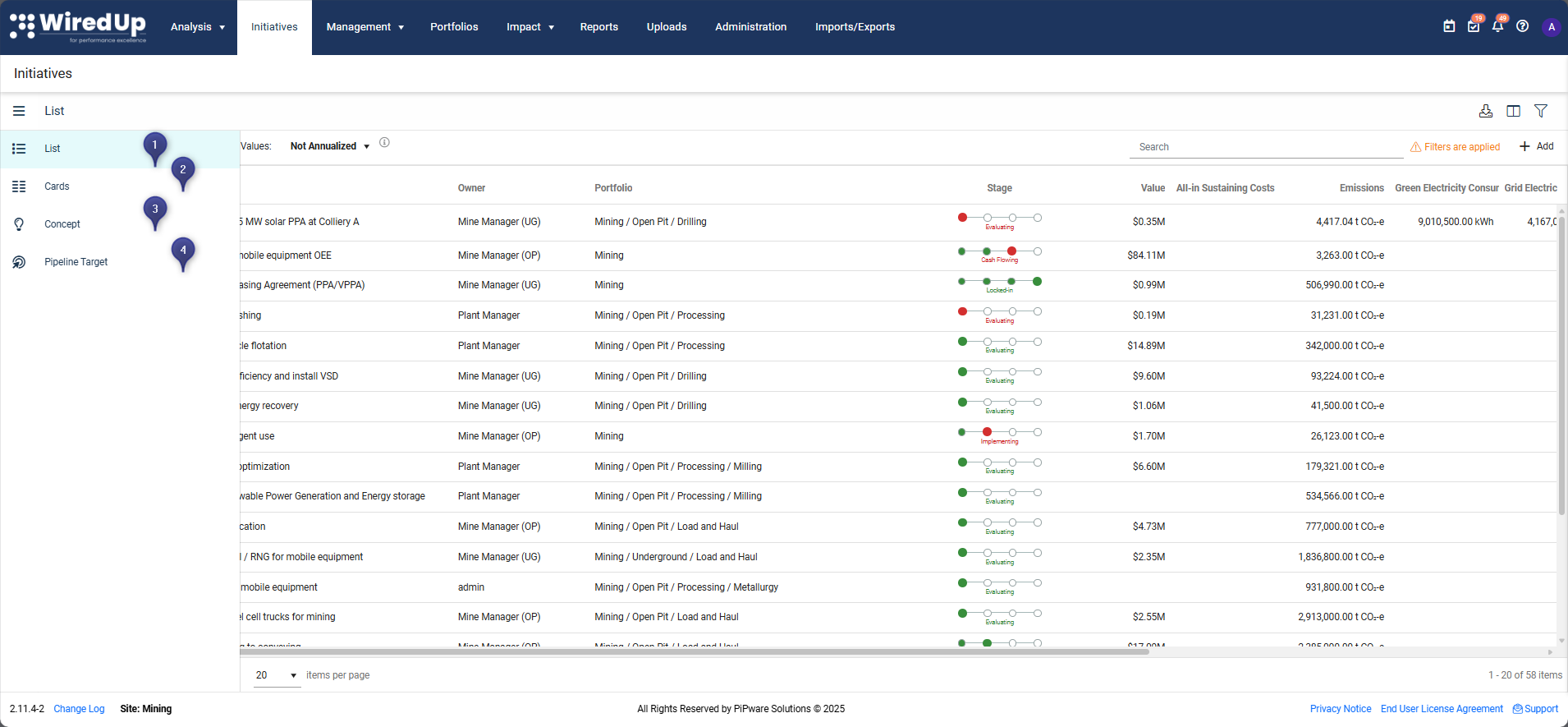Open the Not Annualized values dropdown
Image resolution: width=1568 pixels, height=727 pixels.
click(x=330, y=146)
